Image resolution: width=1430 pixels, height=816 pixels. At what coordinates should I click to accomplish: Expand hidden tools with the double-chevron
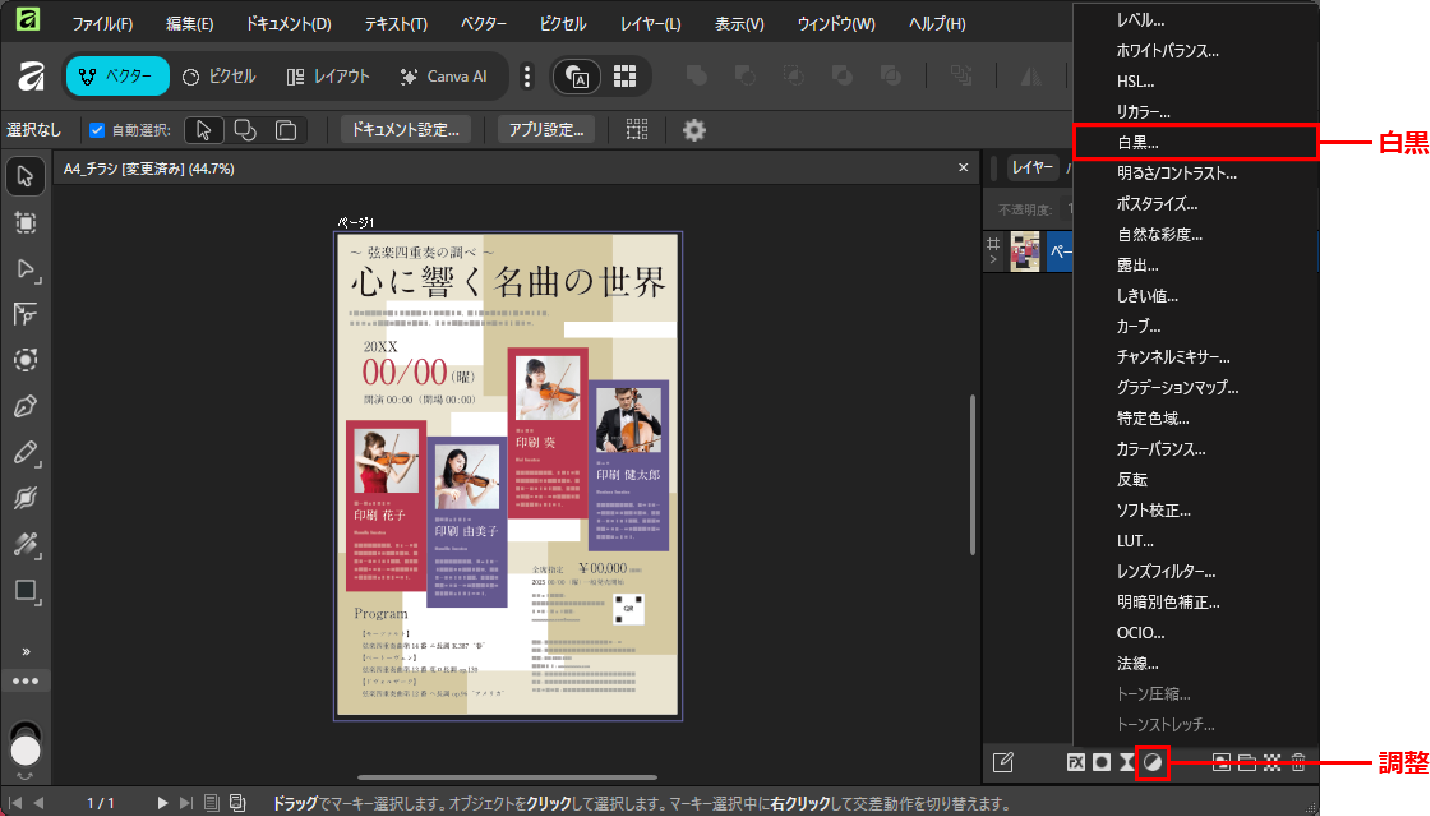26,652
